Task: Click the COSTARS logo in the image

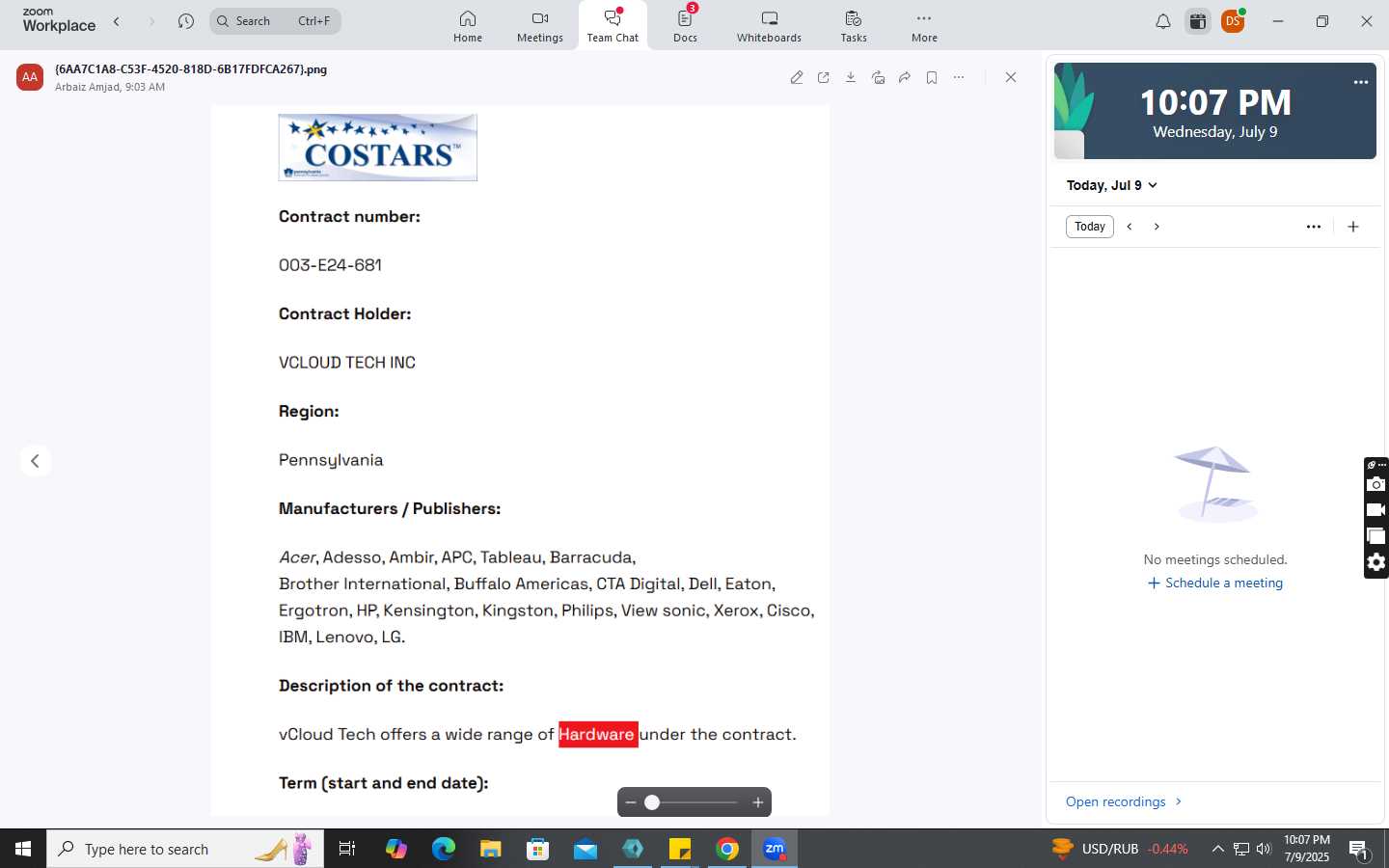Action: (378, 148)
